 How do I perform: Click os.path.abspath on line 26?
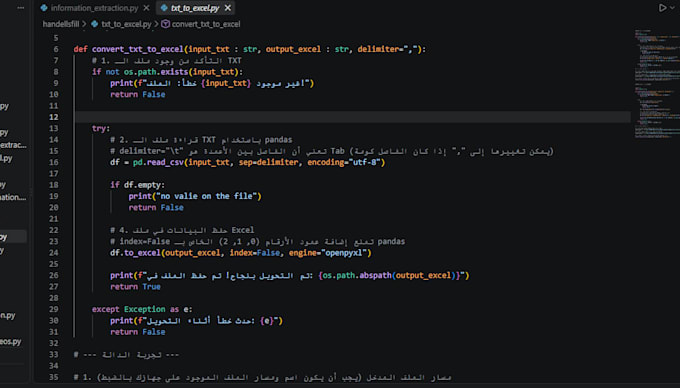click(x=357, y=276)
